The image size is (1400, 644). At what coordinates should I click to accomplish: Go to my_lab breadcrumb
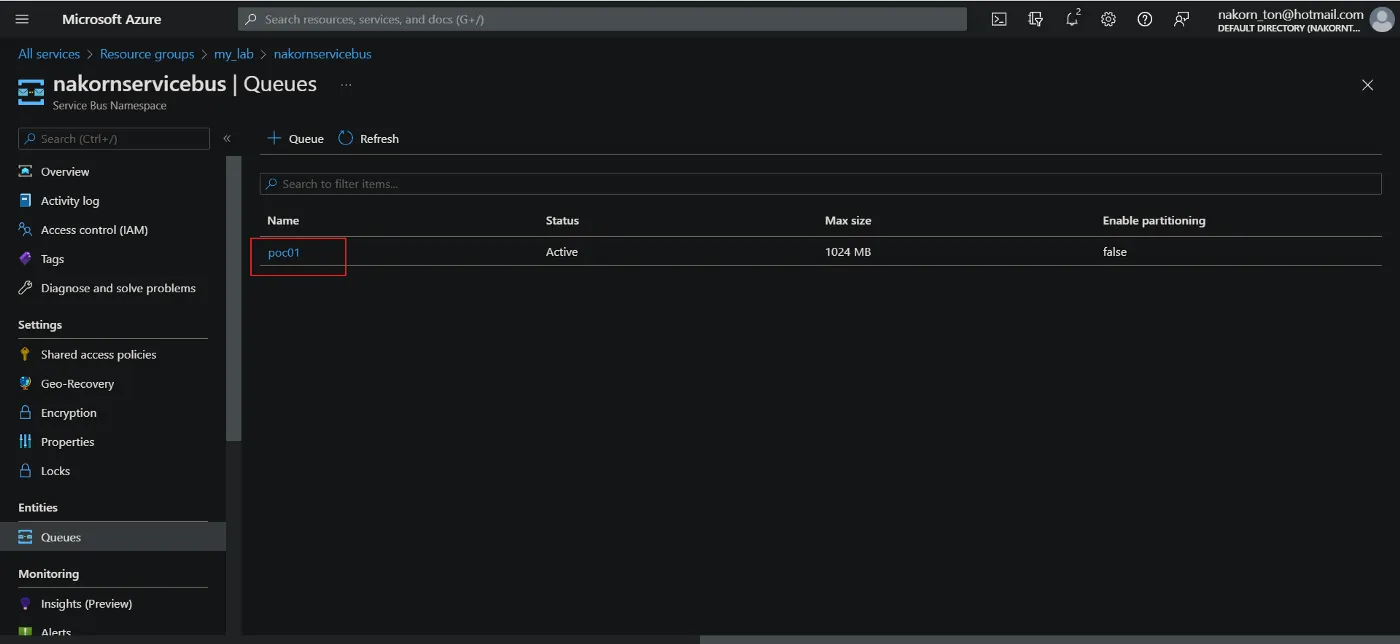[234, 54]
